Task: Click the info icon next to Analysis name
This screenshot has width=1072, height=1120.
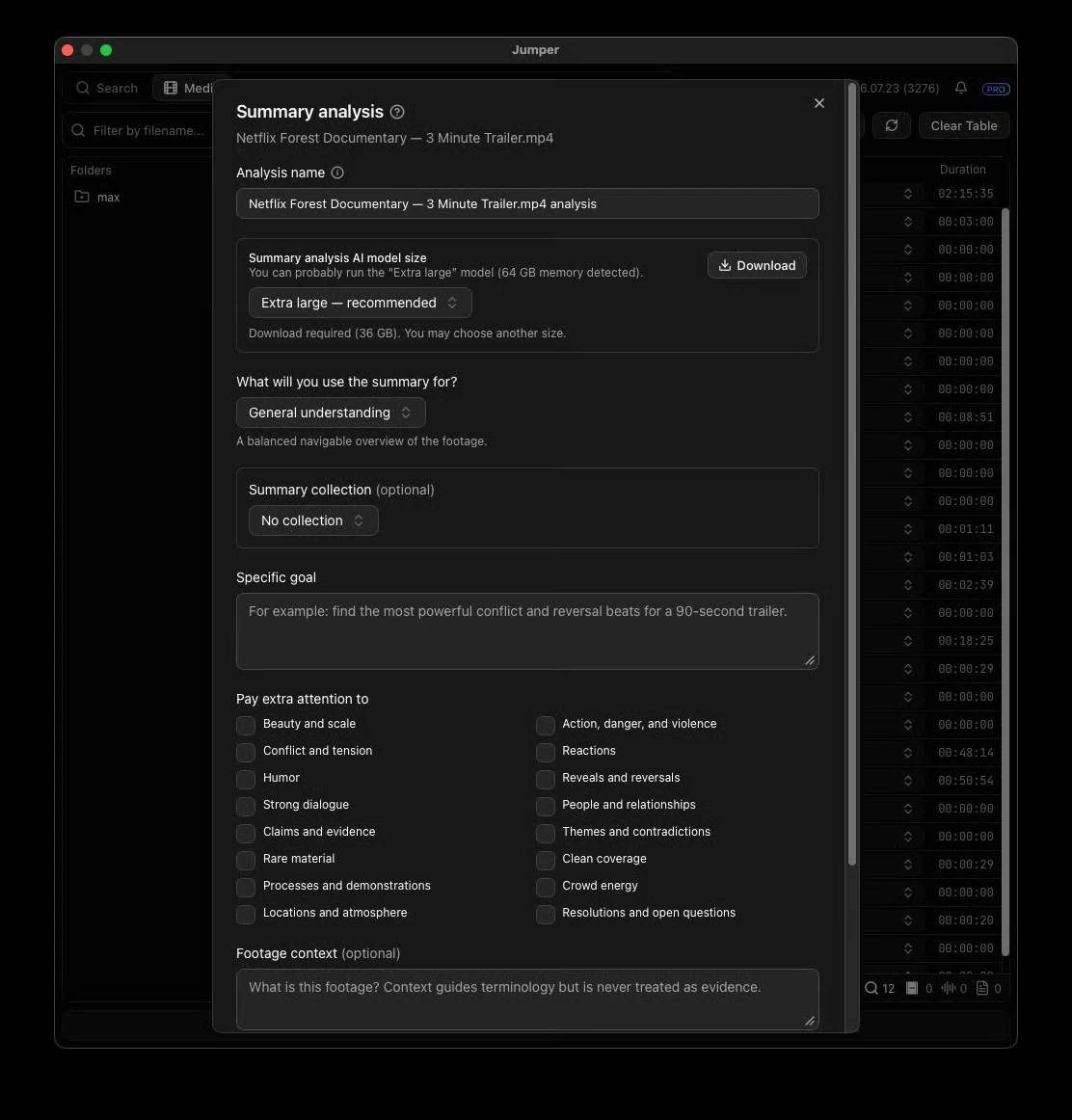Action: point(337,173)
